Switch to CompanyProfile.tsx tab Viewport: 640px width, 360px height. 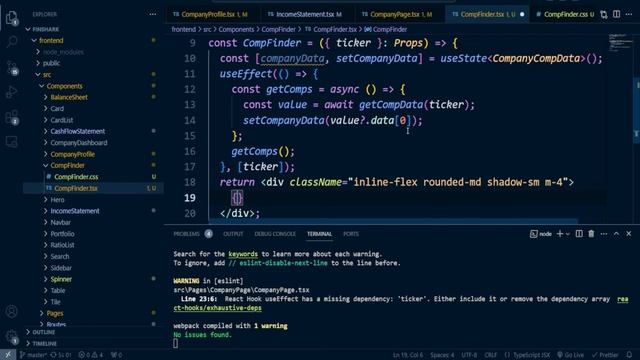(211, 14)
